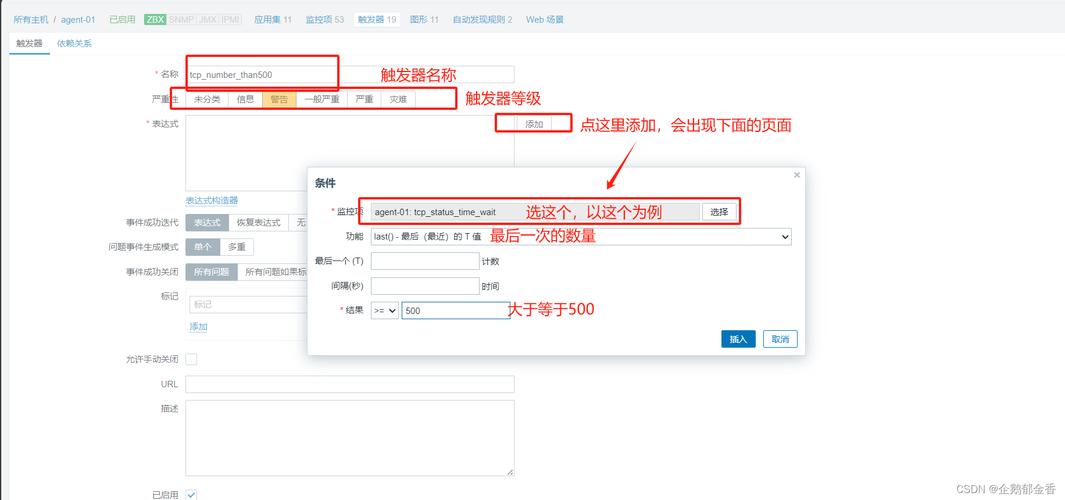This screenshot has width=1065, height=500.
Task: Close the 条件 dialog with the X
Action: (x=797, y=175)
